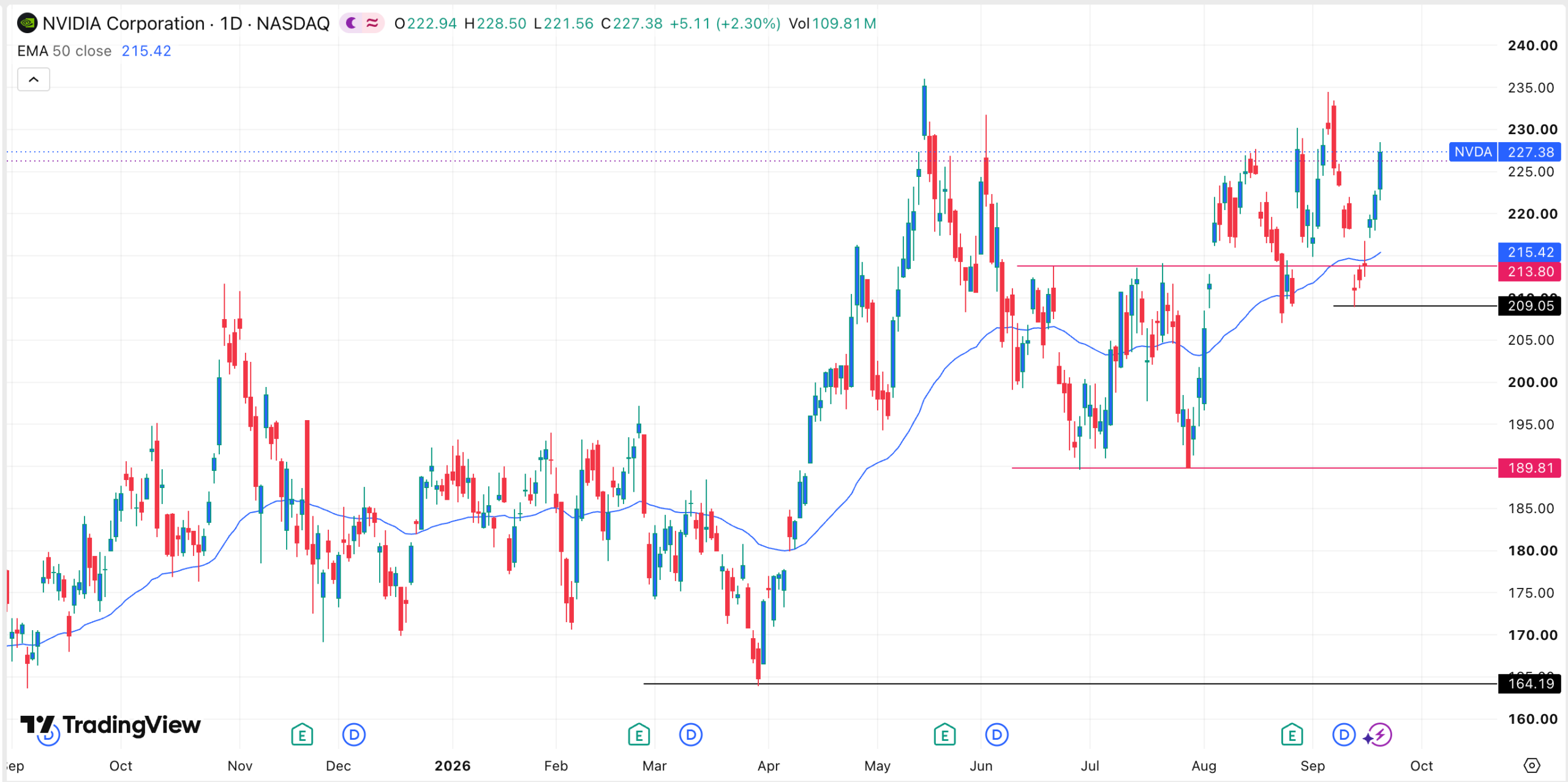
Task: Click the 230.00 price axis label
Action: (x=1532, y=129)
